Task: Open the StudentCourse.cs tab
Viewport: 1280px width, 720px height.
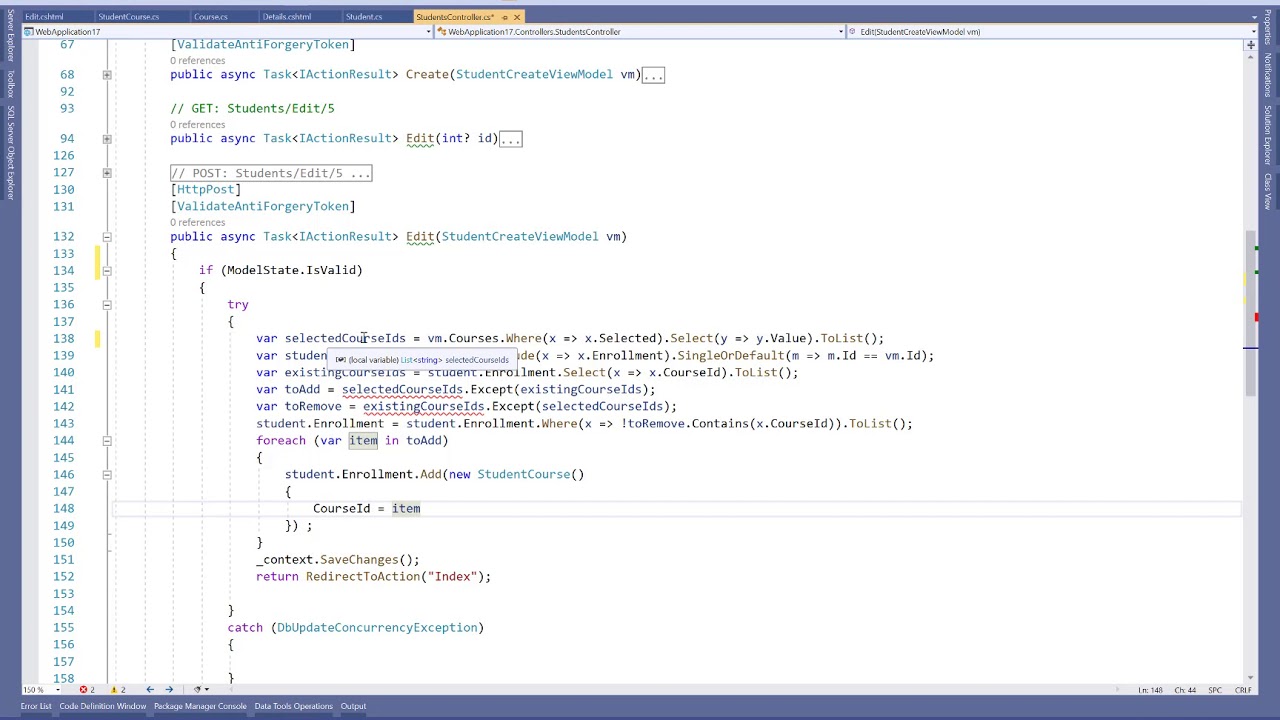Action: coord(128,17)
